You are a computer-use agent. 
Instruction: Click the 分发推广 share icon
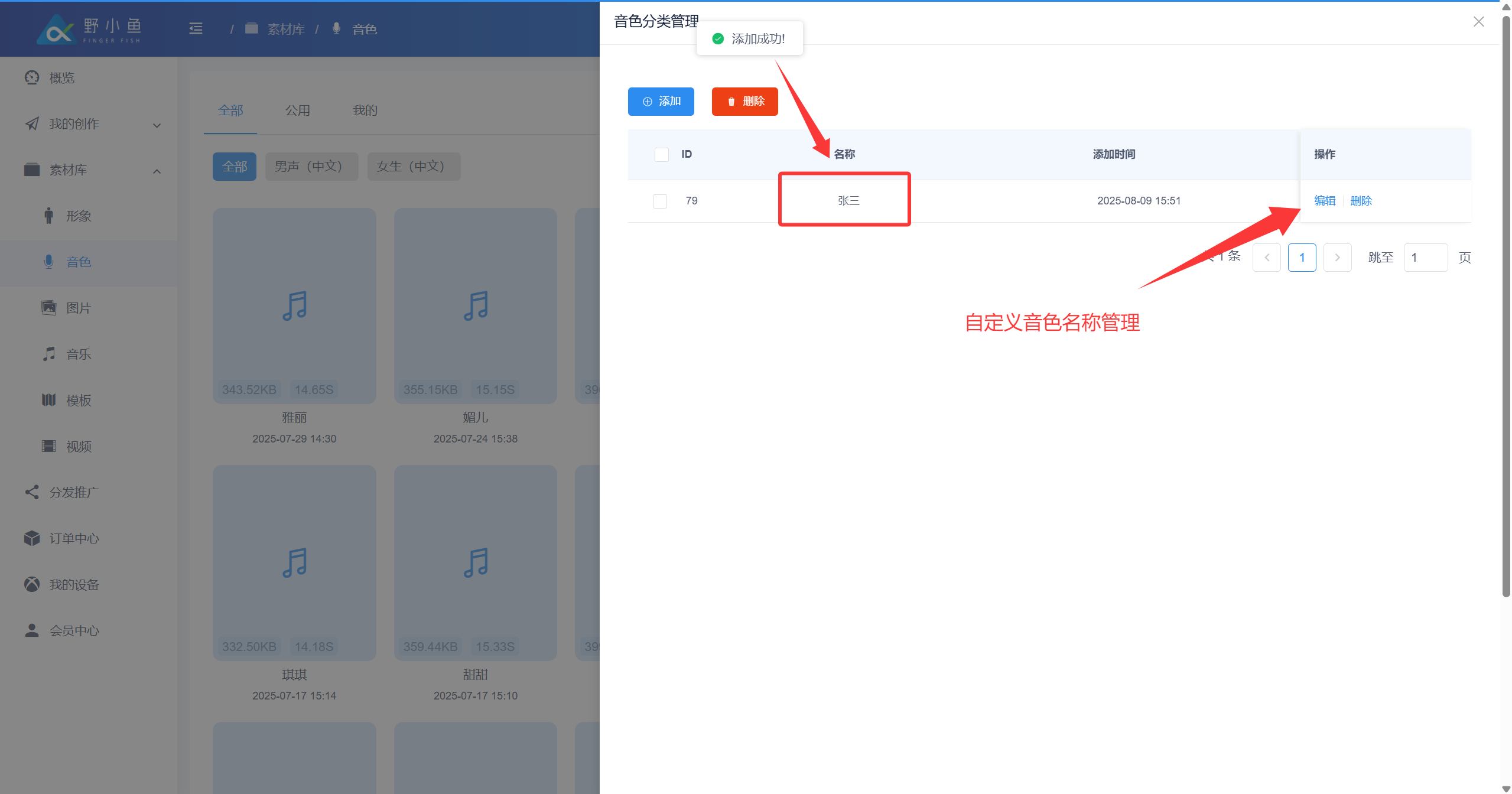click(x=32, y=492)
